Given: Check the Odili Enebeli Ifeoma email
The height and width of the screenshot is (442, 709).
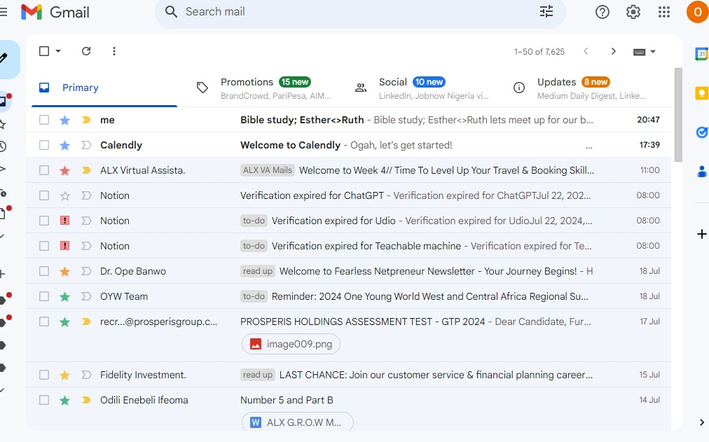Looking at the screenshot, I should point(44,400).
